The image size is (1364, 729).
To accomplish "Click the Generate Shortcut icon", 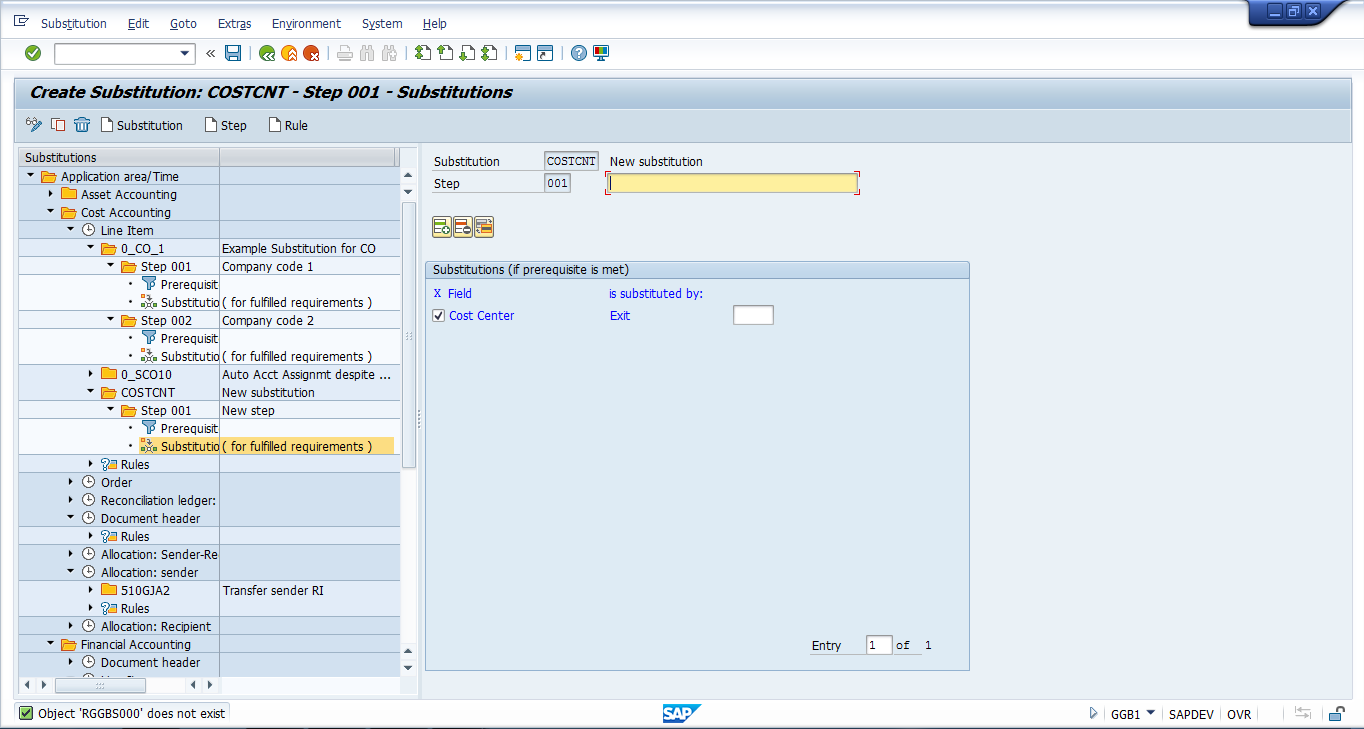I will click(545, 53).
